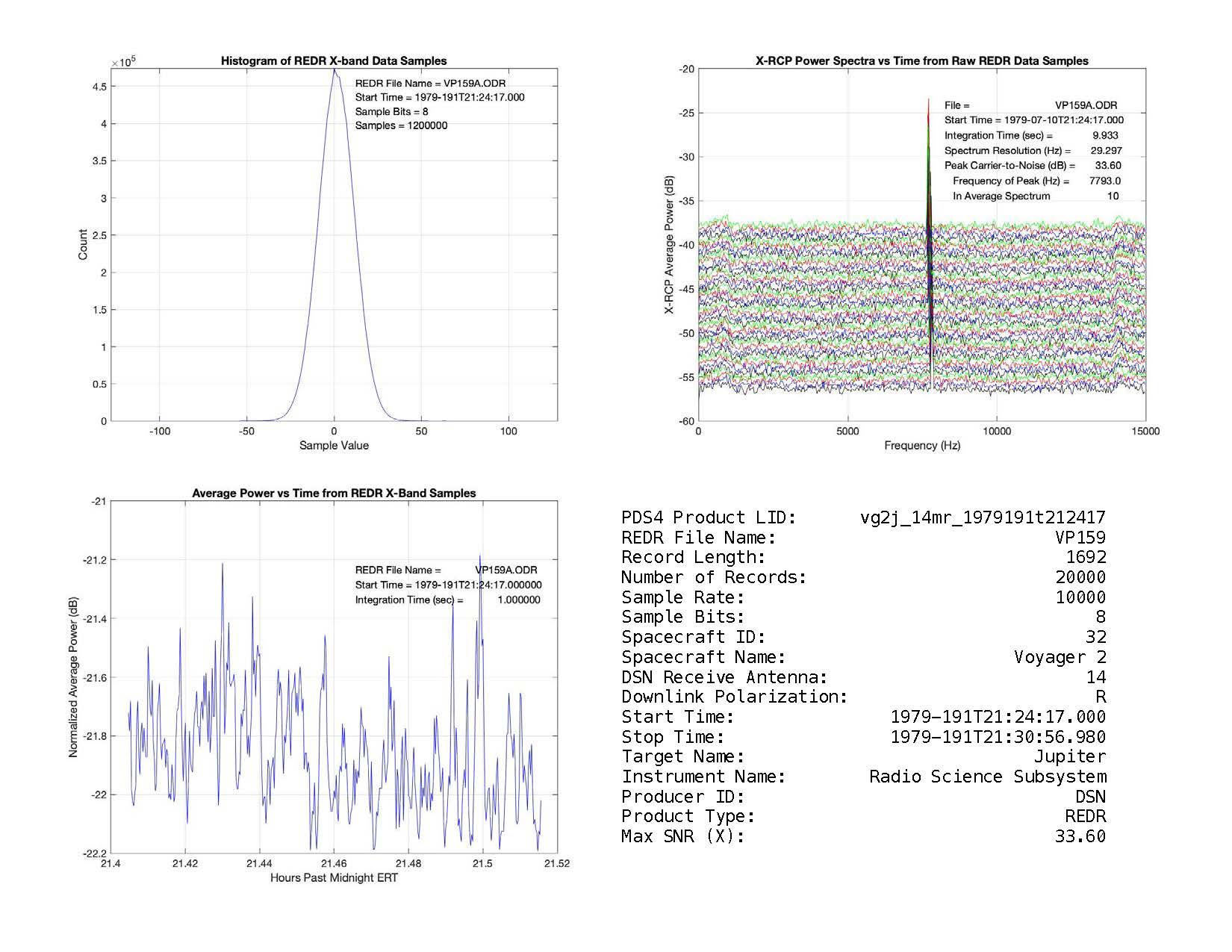Viewport: 1232px width, 952px height.
Task: Click the carrier peak in the power spectra
Action: click(x=929, y=105)
